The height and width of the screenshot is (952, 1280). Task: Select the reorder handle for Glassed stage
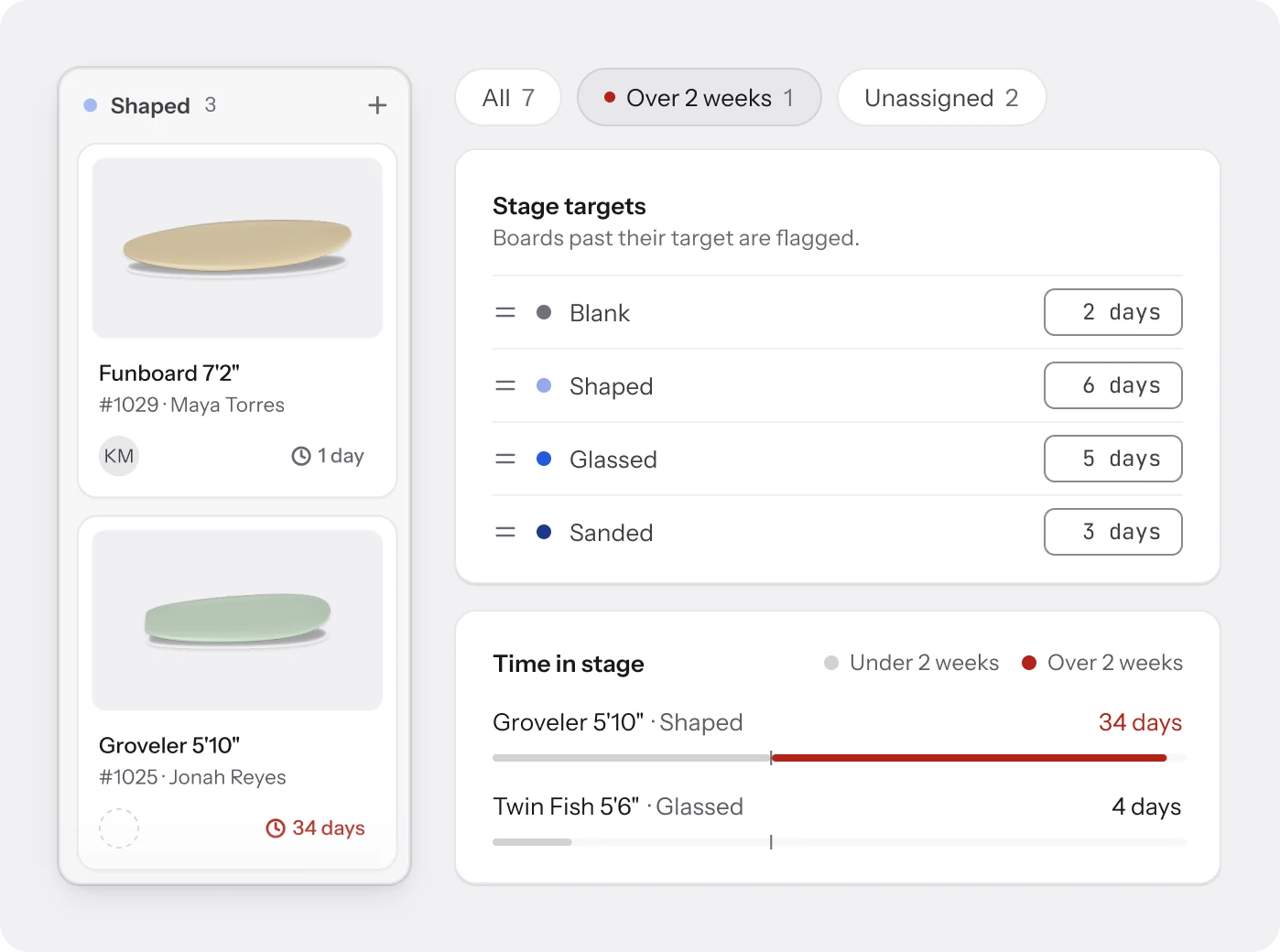(505, 460)
